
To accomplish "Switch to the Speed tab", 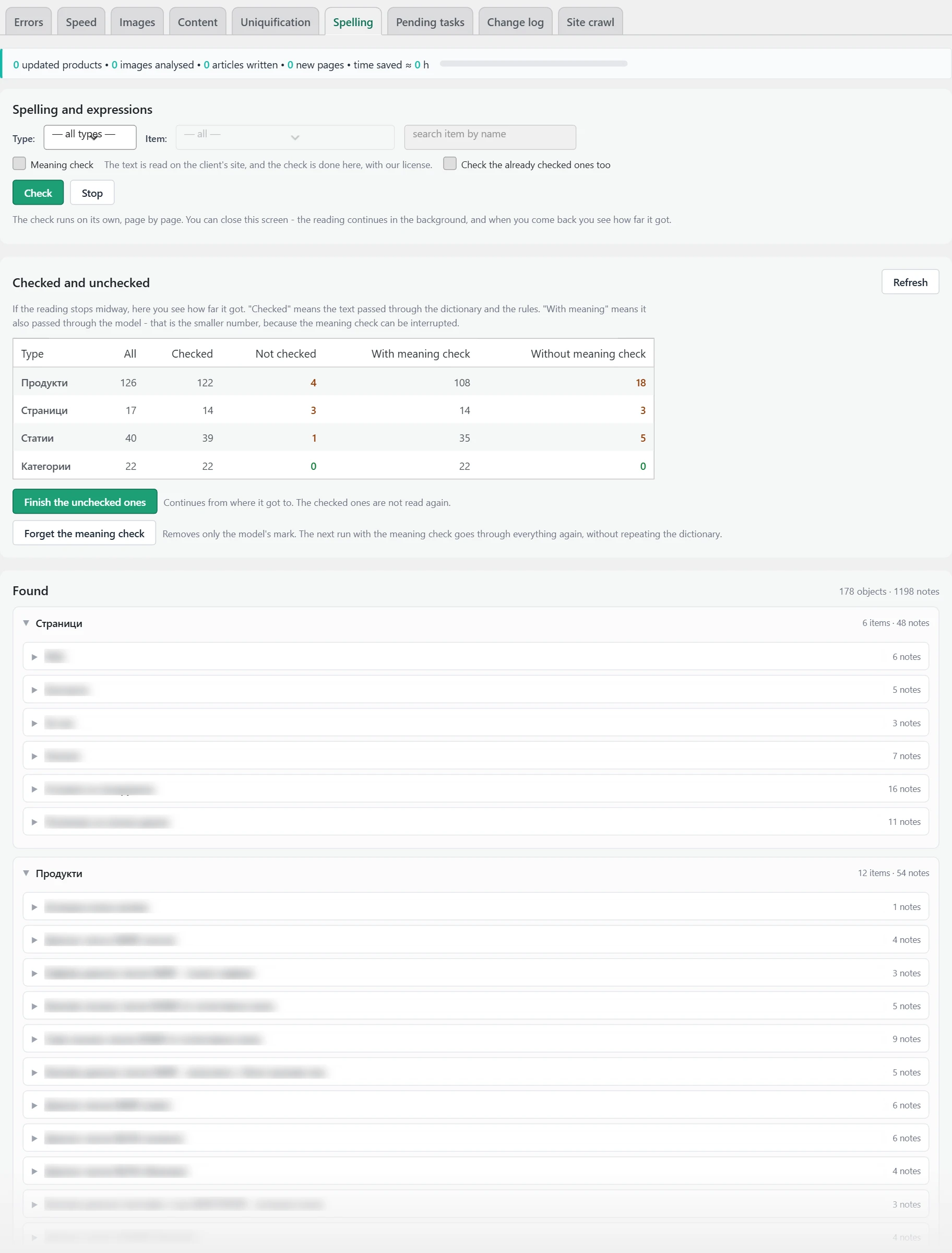I will pyautogui.click(x=81, y=22).
